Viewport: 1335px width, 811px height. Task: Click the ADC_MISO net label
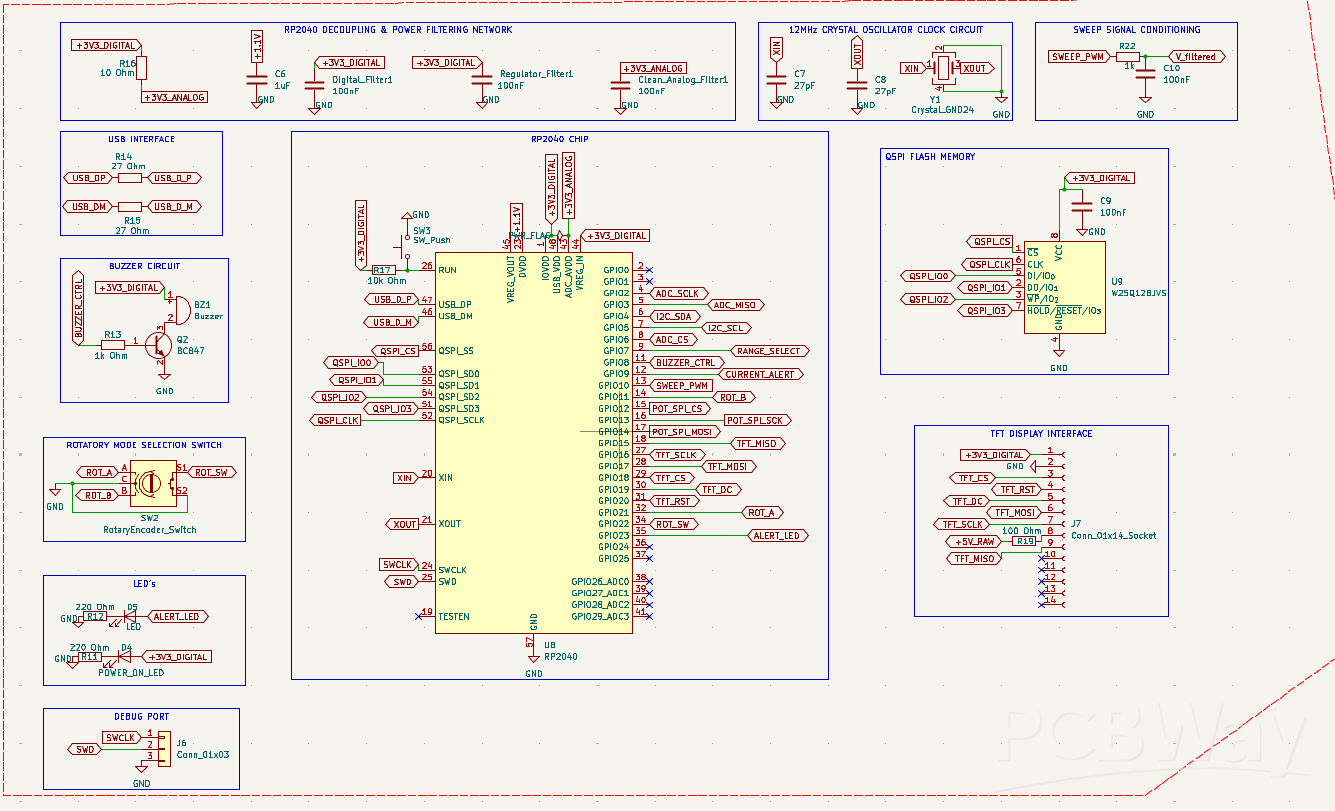(736, 305)
